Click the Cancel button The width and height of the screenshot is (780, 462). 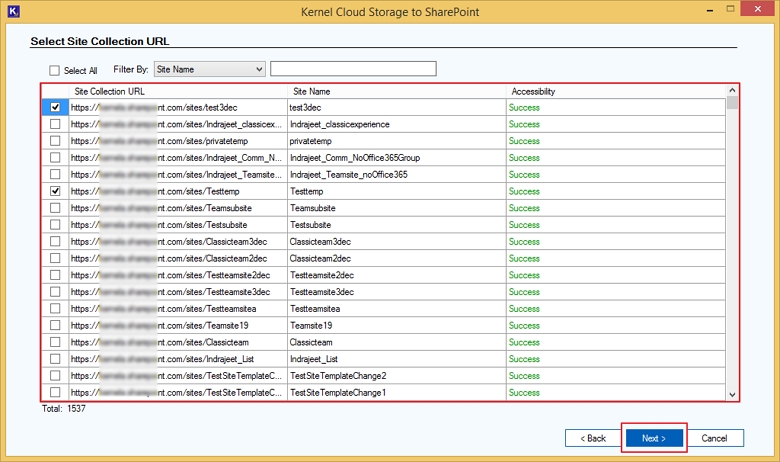pyautogui.click(x=714, y=438)
